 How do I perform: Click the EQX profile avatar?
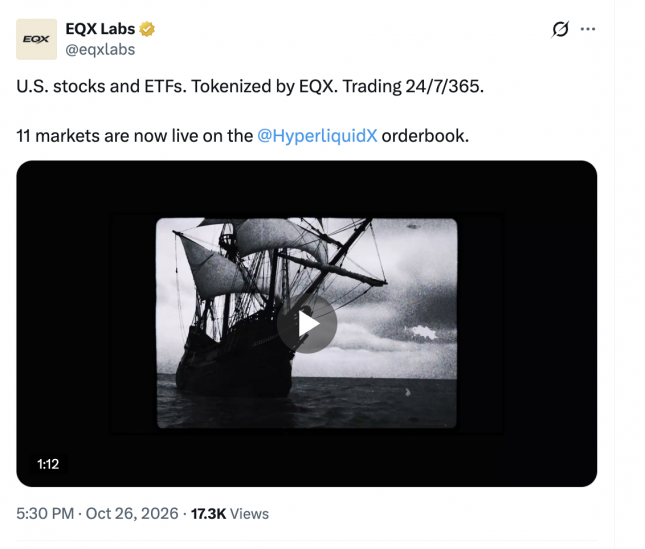[36, 39]
